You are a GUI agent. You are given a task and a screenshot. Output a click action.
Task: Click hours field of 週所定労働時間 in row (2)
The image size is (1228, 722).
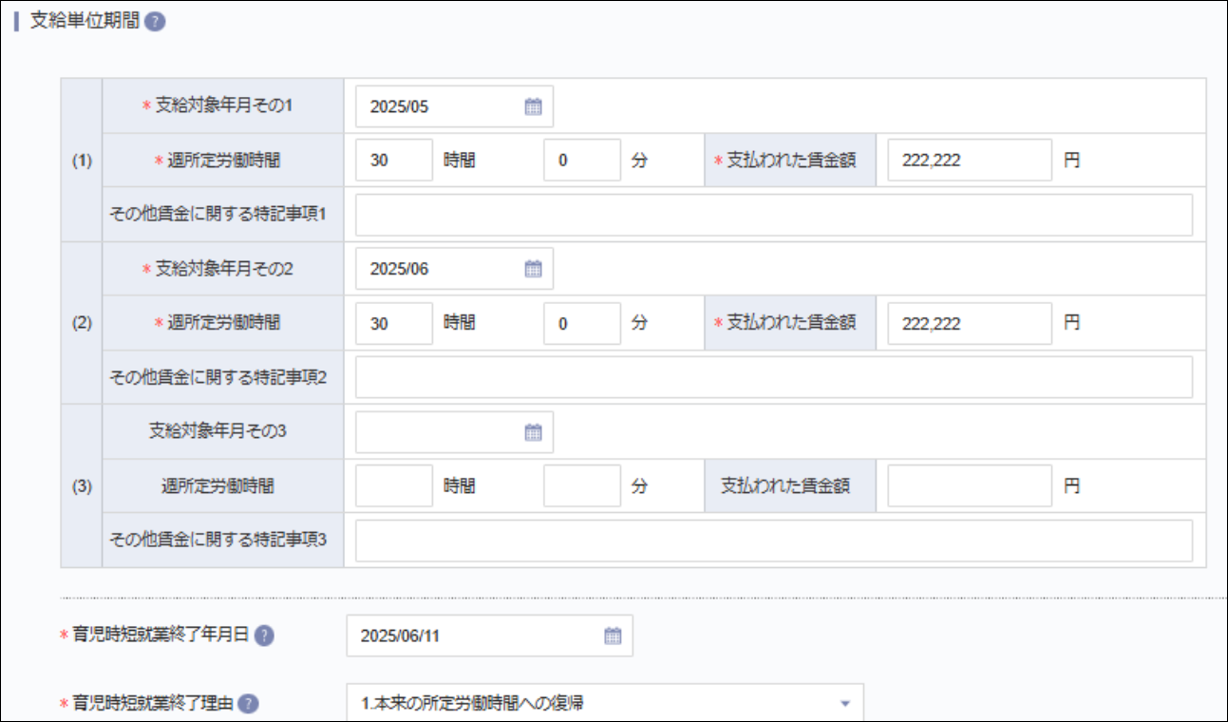click(392, 322)
